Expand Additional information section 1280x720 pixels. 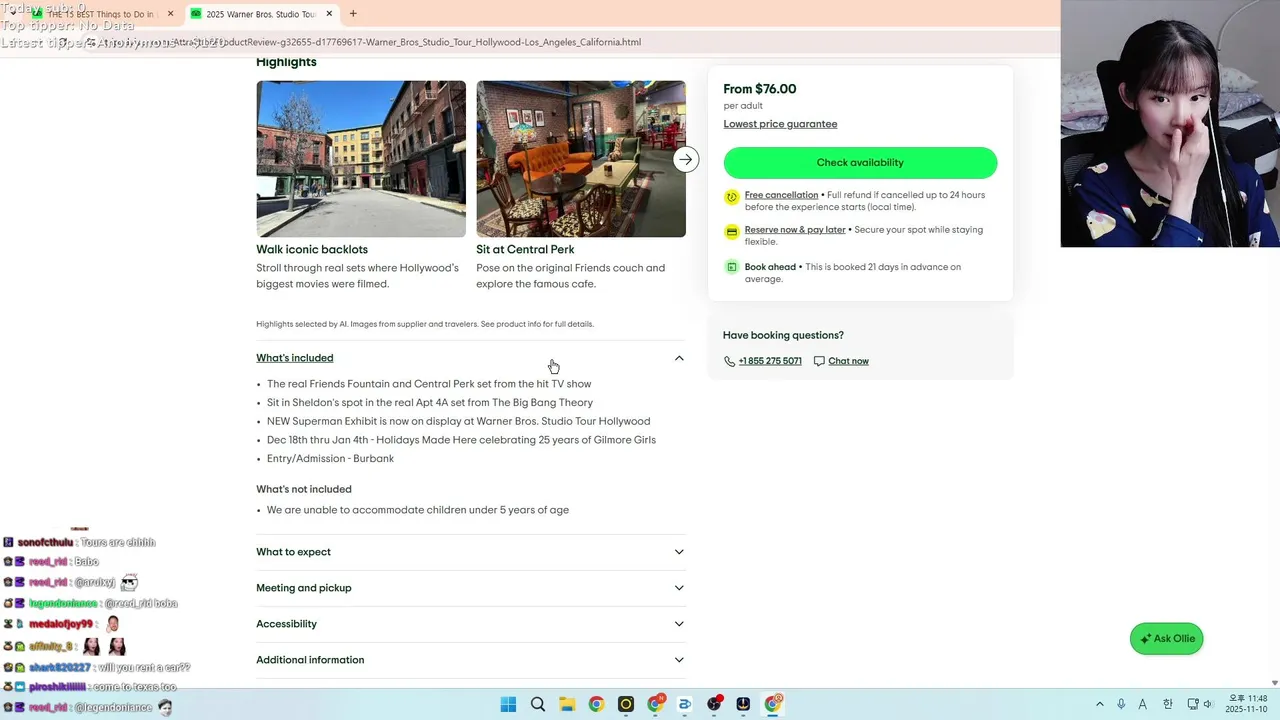click(x=470, y=660)
